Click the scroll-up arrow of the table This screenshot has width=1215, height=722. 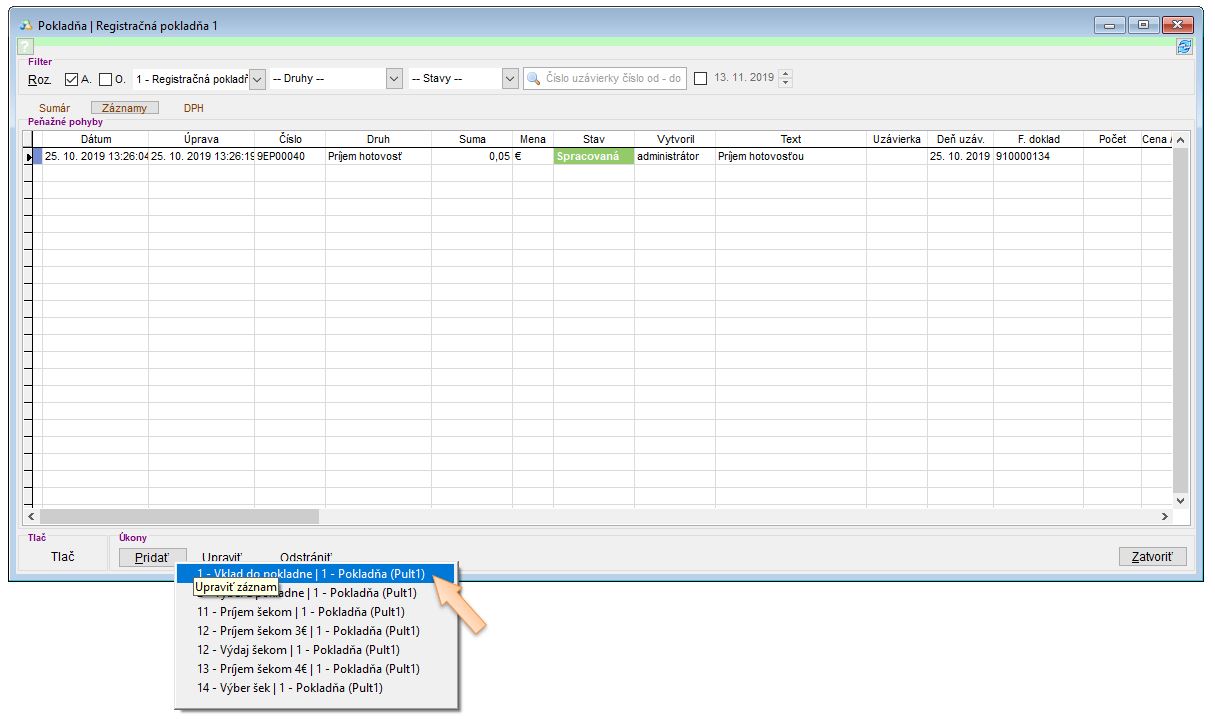1180,140
